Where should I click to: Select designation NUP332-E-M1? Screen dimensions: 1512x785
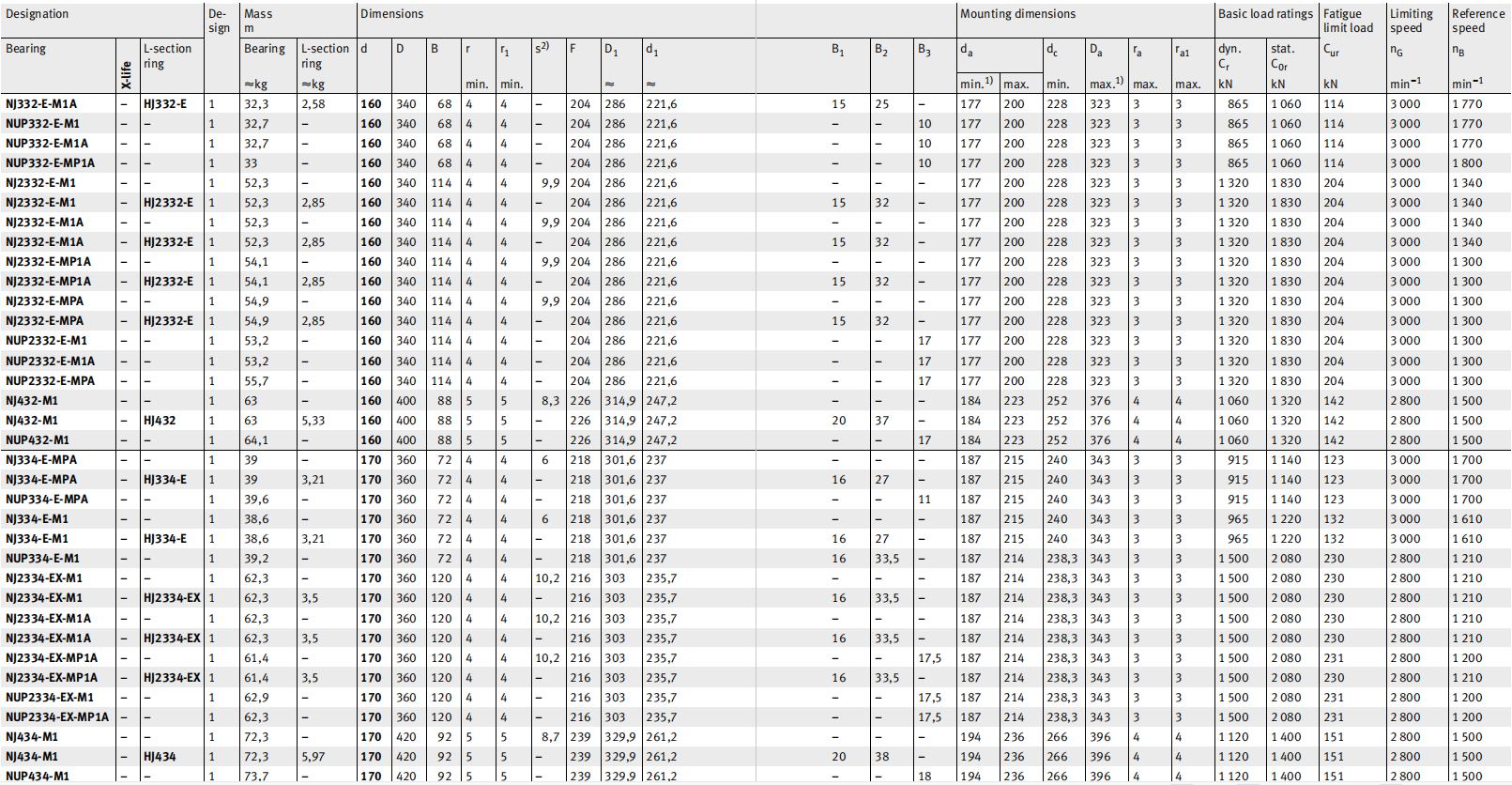(42, 124)
